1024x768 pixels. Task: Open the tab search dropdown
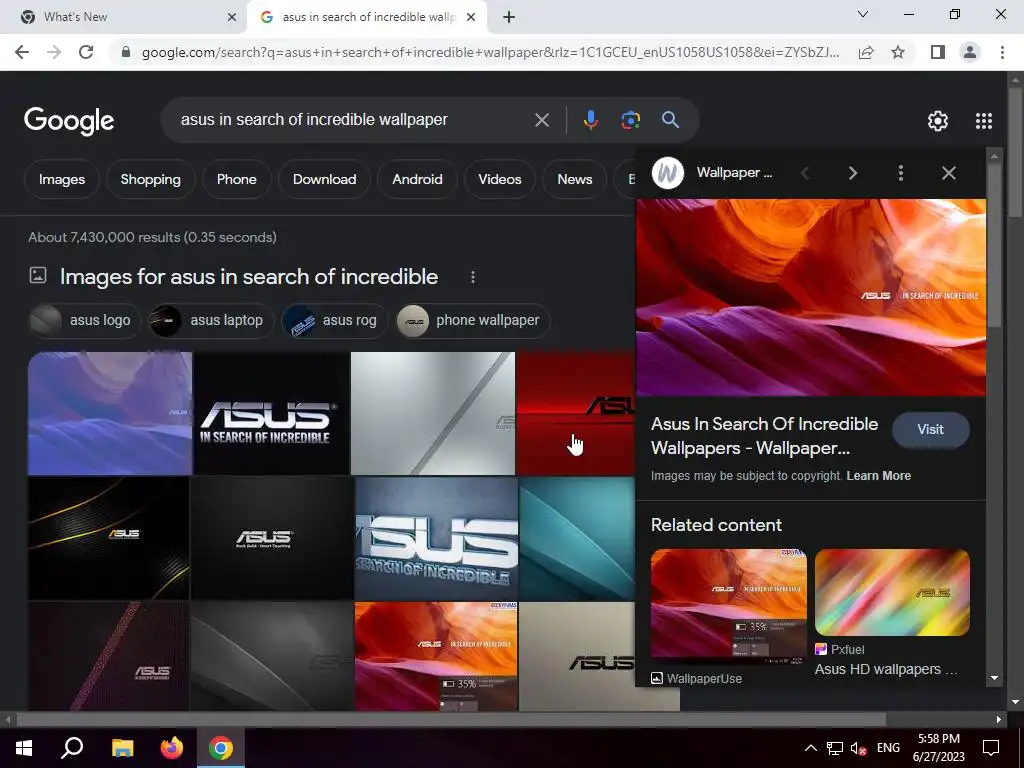[x=863, y=14]
